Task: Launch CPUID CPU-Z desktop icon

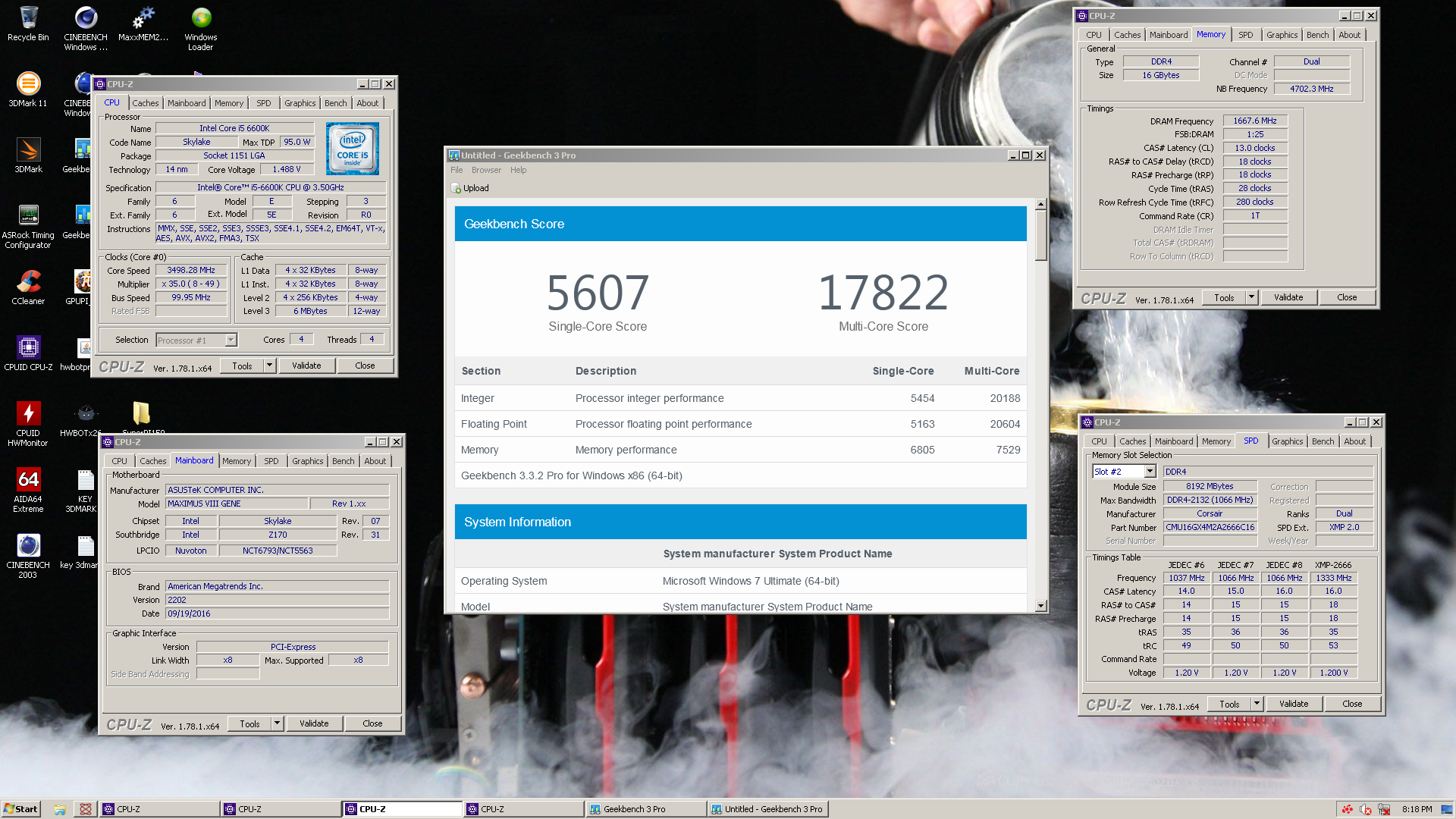Action: pyautogui.click(x=28, y=353)
